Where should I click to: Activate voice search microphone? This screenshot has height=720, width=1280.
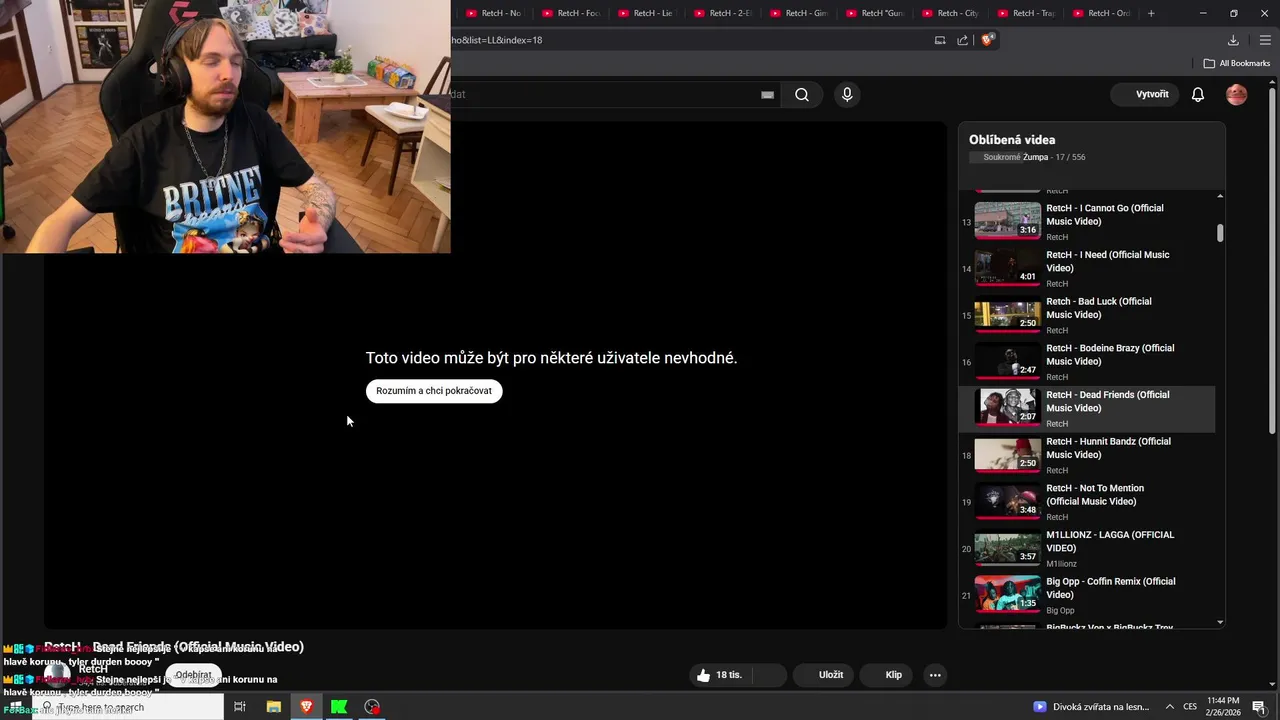[847, 95]
